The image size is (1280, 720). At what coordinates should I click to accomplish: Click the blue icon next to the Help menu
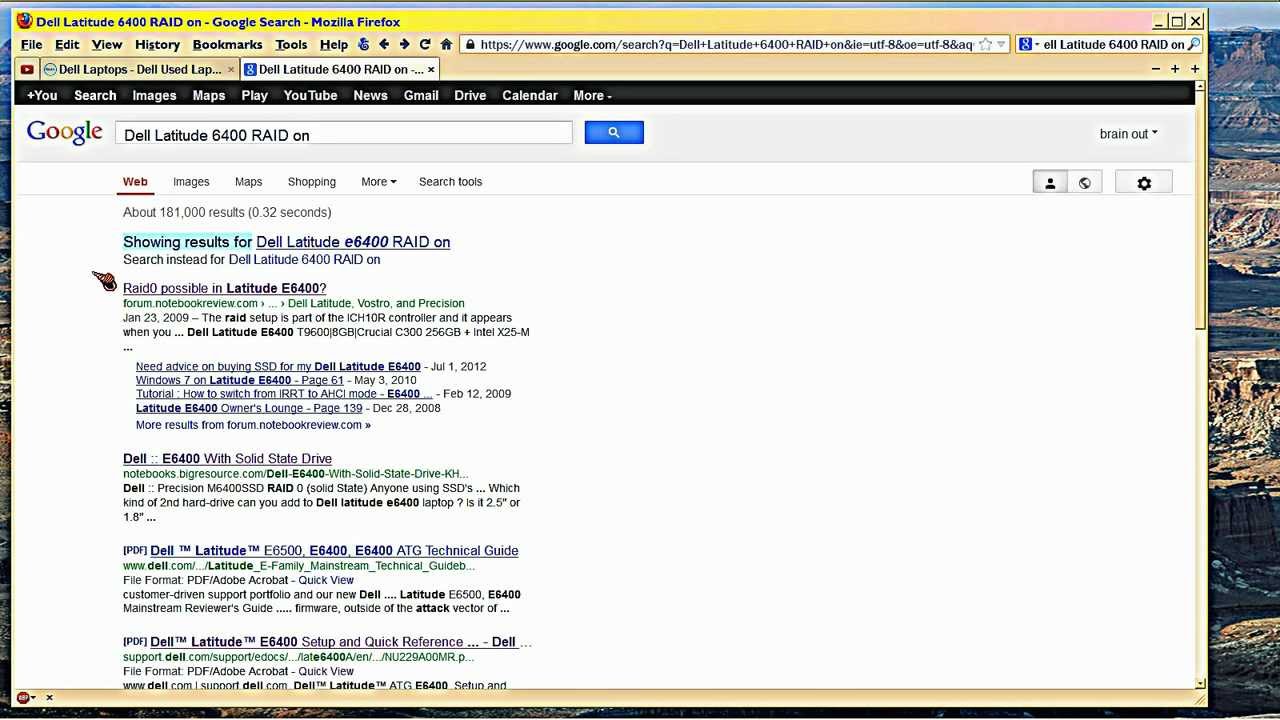pos(363,44)
